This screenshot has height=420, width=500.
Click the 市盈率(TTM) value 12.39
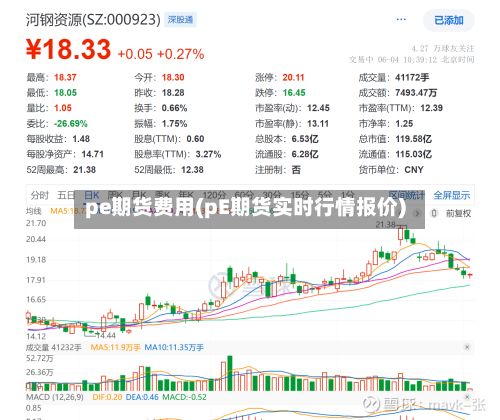click(431, 108)
